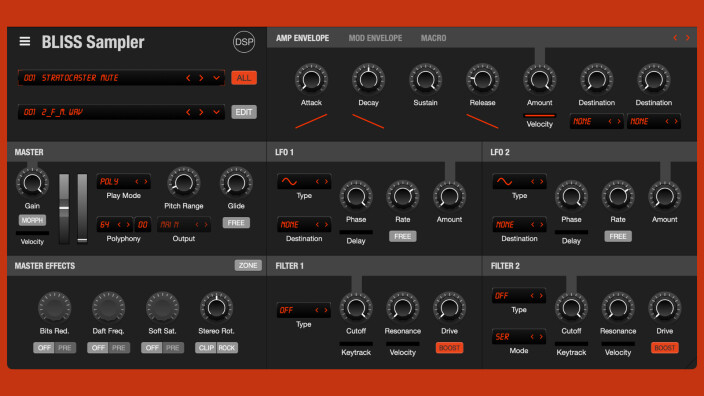Image resolution: width=704 pixels, height=396 pixels.
Task: Toggle the MORPH button
Action: 32,220
